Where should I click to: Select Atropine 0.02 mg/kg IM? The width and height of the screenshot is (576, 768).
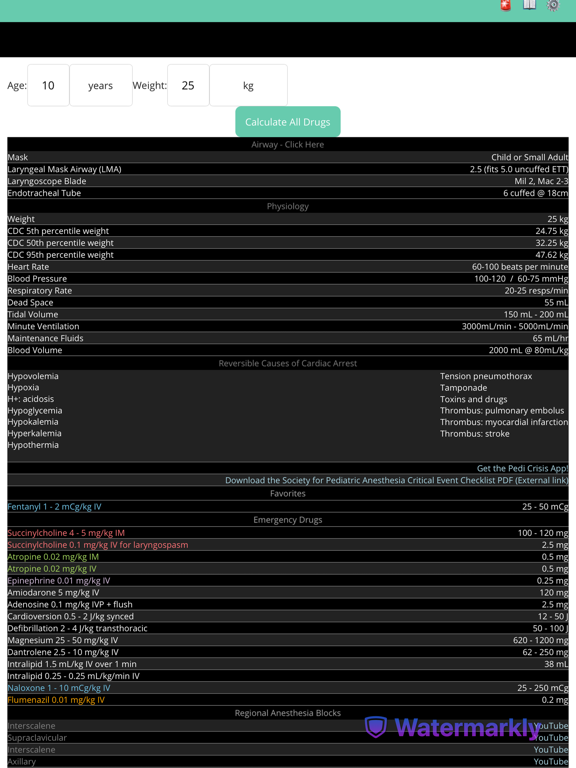coord(53,557)
